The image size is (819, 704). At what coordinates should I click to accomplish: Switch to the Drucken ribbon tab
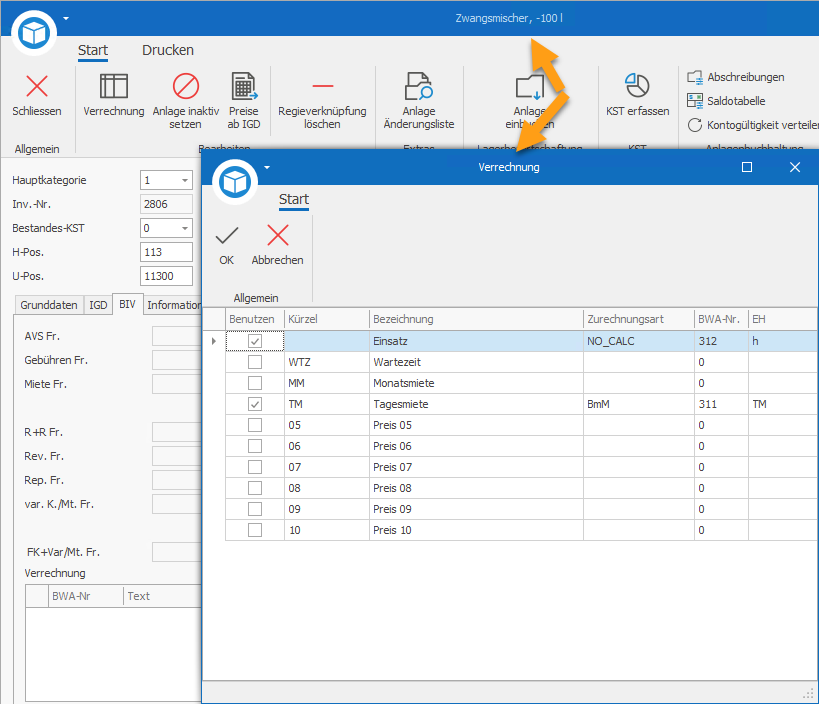click(x=168, y=50)
